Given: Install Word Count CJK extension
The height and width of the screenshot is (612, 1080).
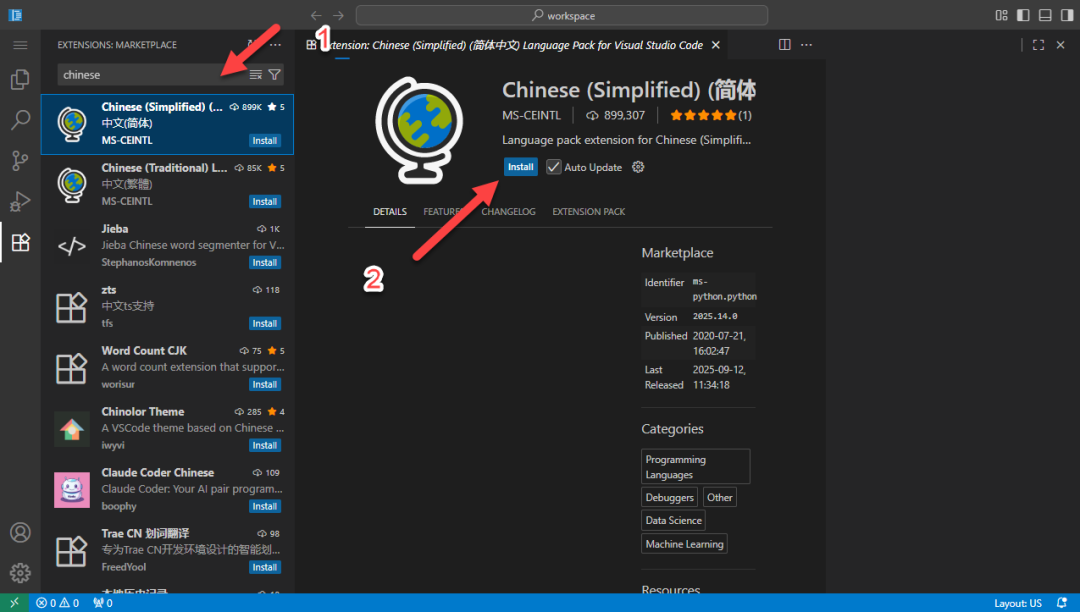Looking at the screenshot, I should (264, 384).
